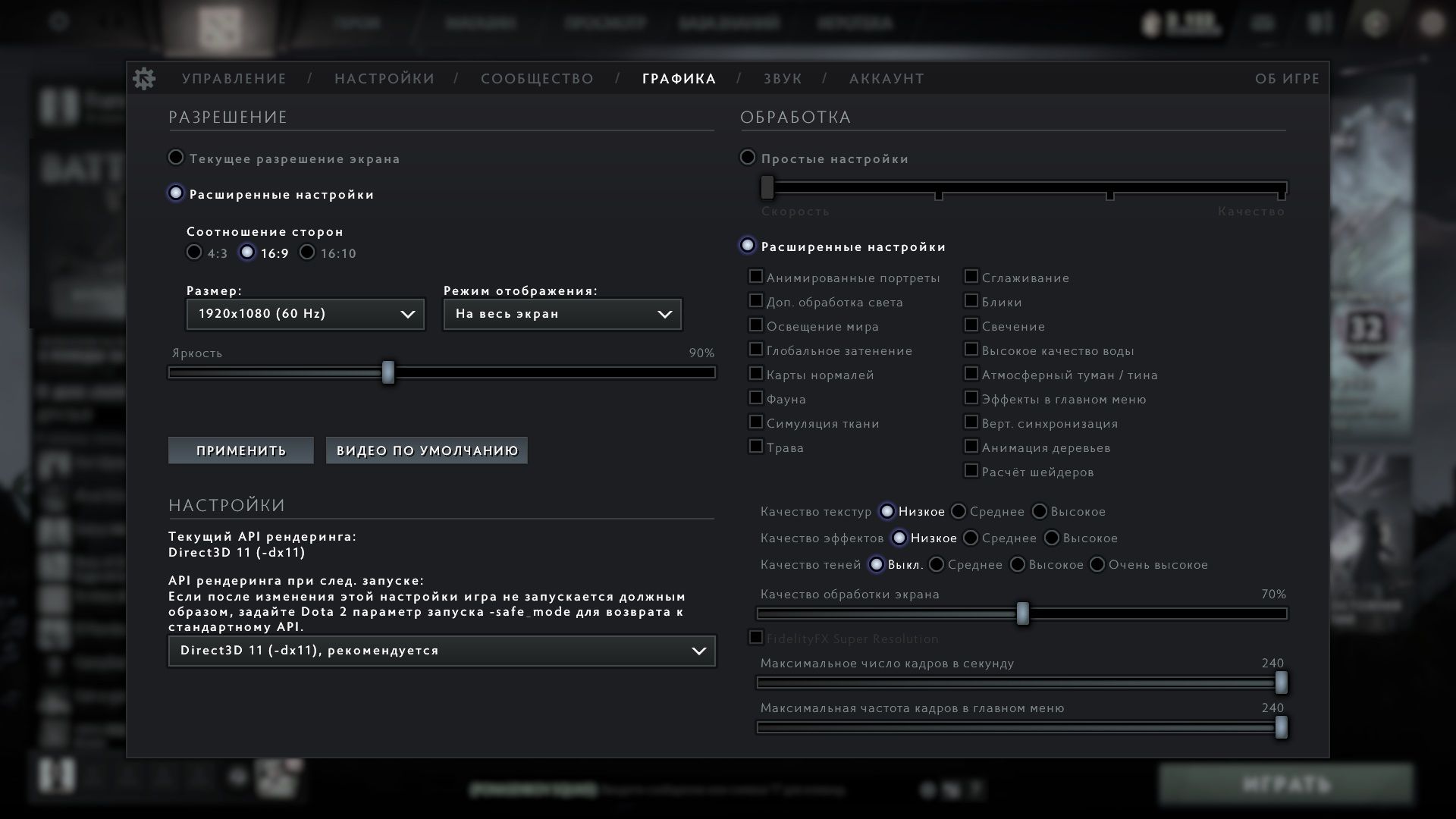The image size is (1456, 819).
Task: Enable the Трава checkbox
Action: click(x=756, y=446)
